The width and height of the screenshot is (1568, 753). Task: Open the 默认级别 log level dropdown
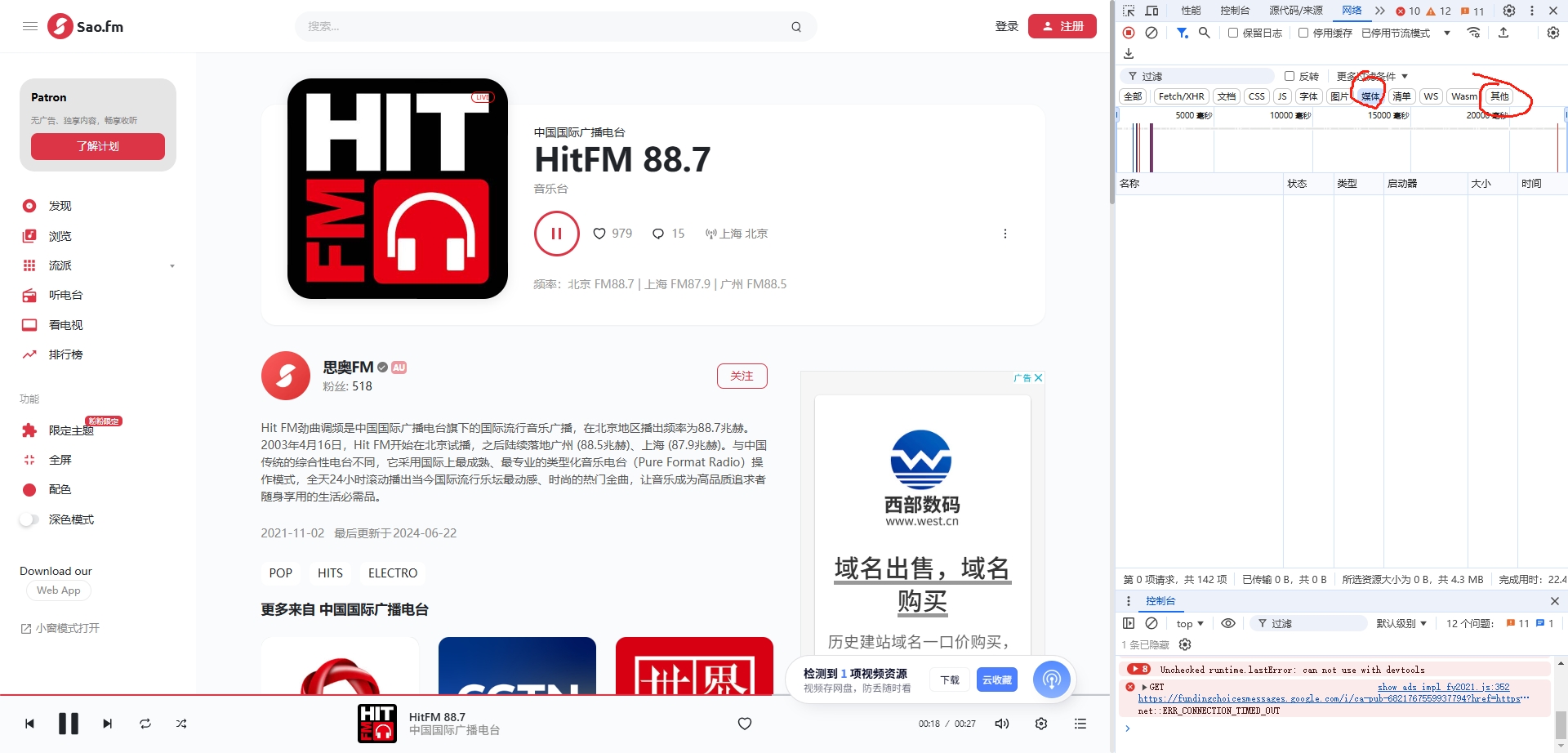(x=1401, y=623)
